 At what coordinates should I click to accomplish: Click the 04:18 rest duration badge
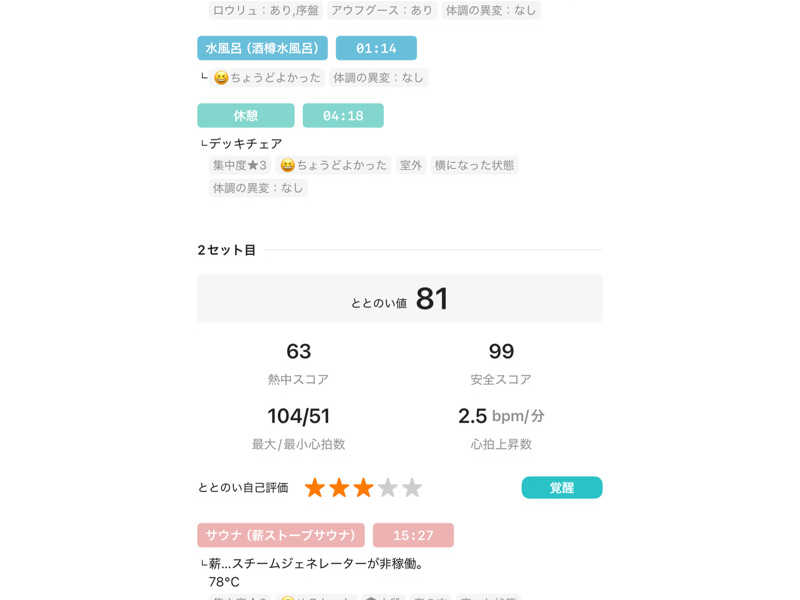[x=343, y=116]
